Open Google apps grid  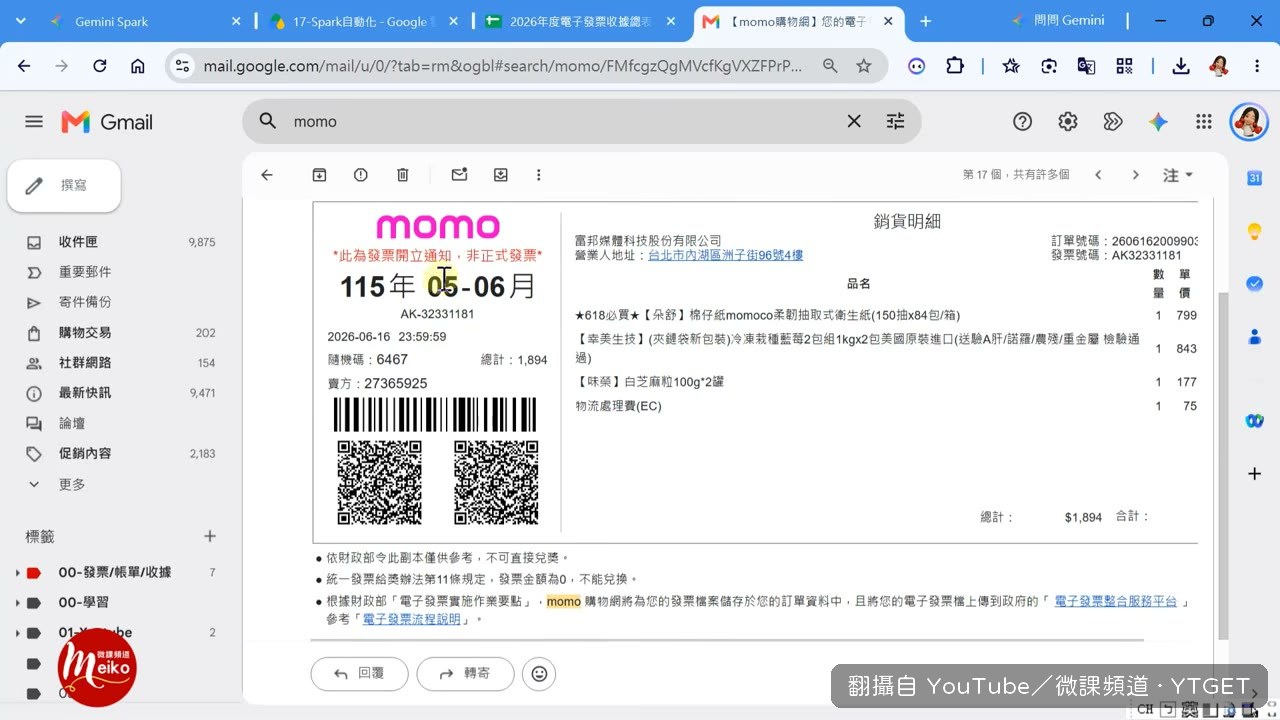pyautogui.click(x=1204, y=122)
